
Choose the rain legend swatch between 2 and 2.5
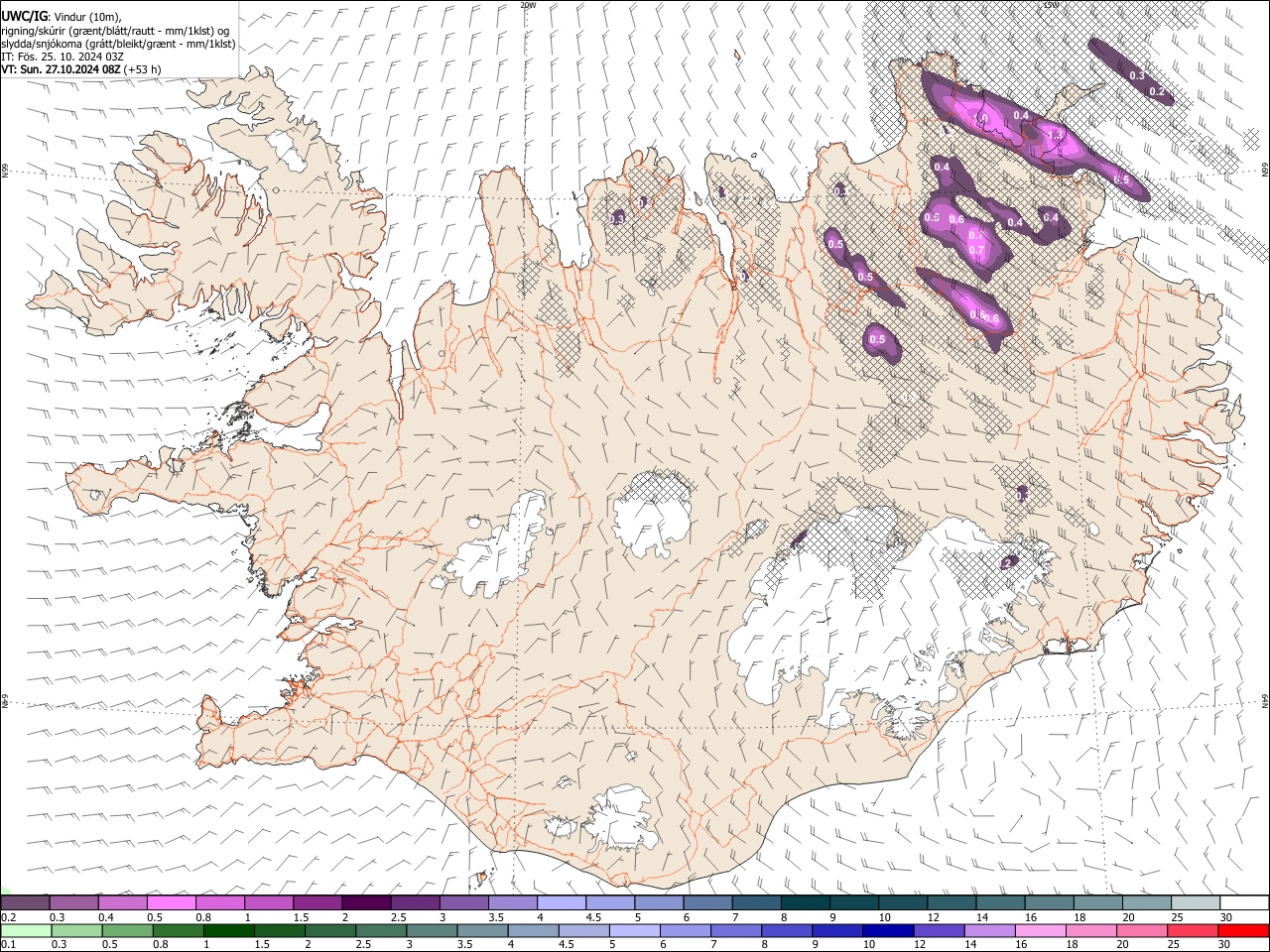point(330,930)
